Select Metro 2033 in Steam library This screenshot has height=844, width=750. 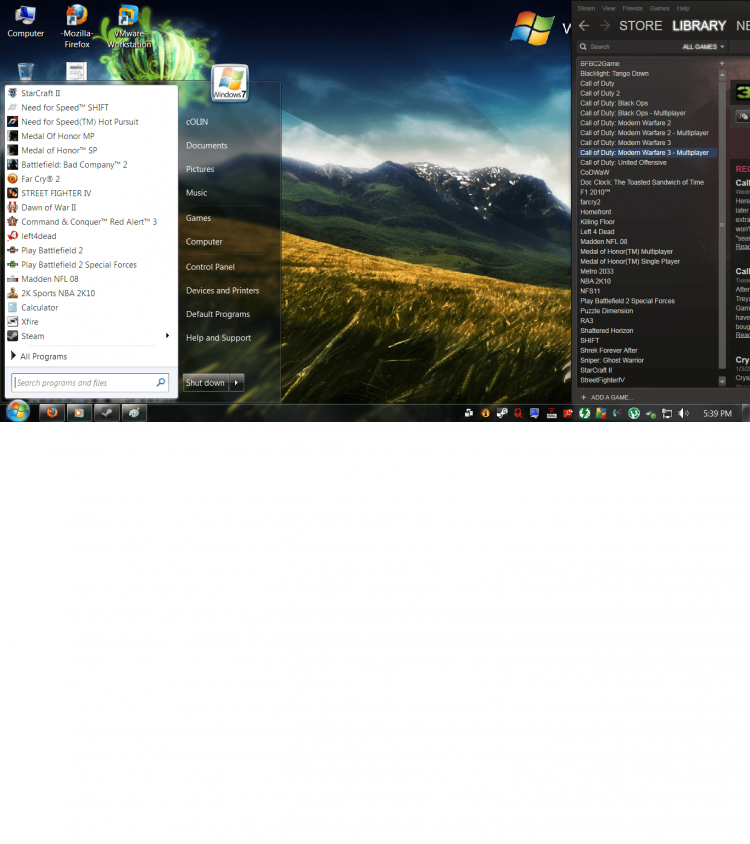(597, 271)
